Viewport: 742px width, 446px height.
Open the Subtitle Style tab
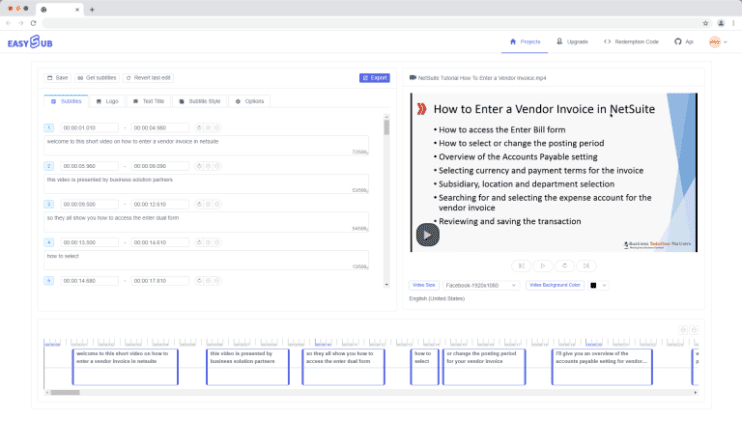click(200, 101)
